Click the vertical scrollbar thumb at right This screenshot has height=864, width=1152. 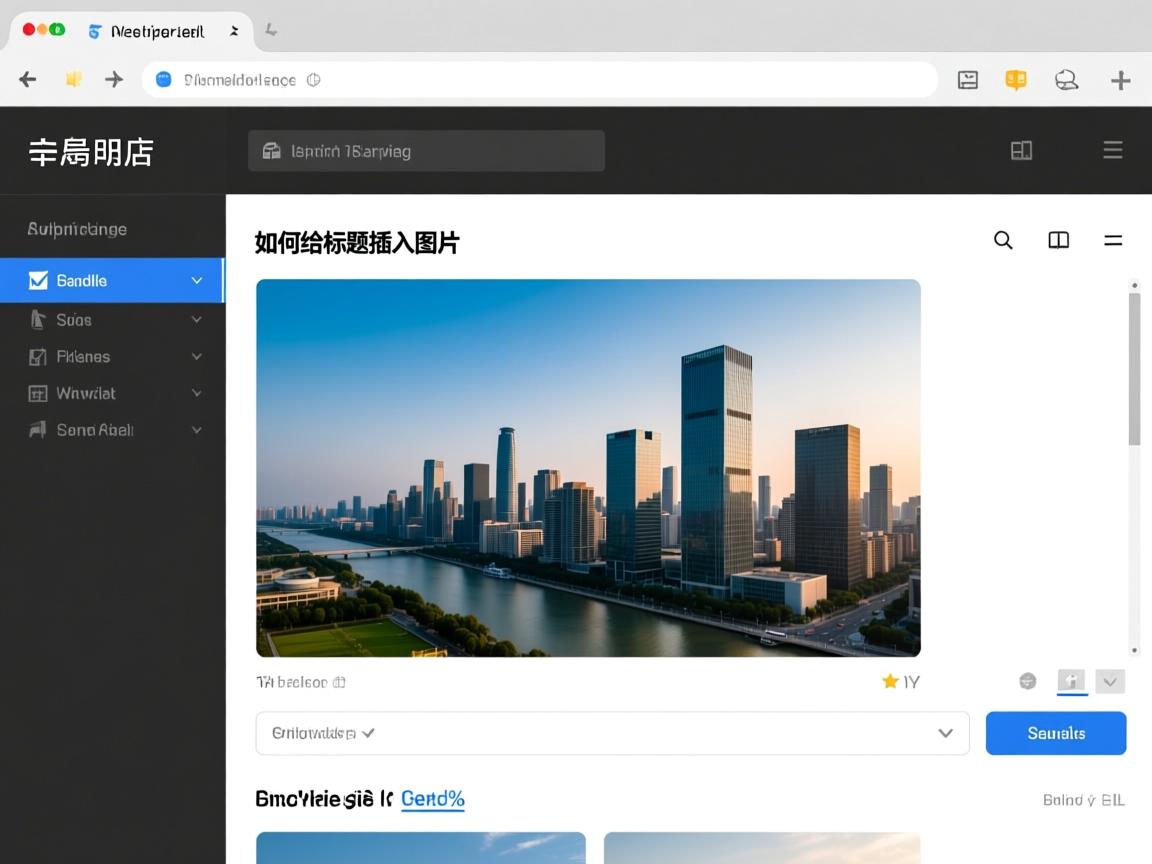(1134, 370)
